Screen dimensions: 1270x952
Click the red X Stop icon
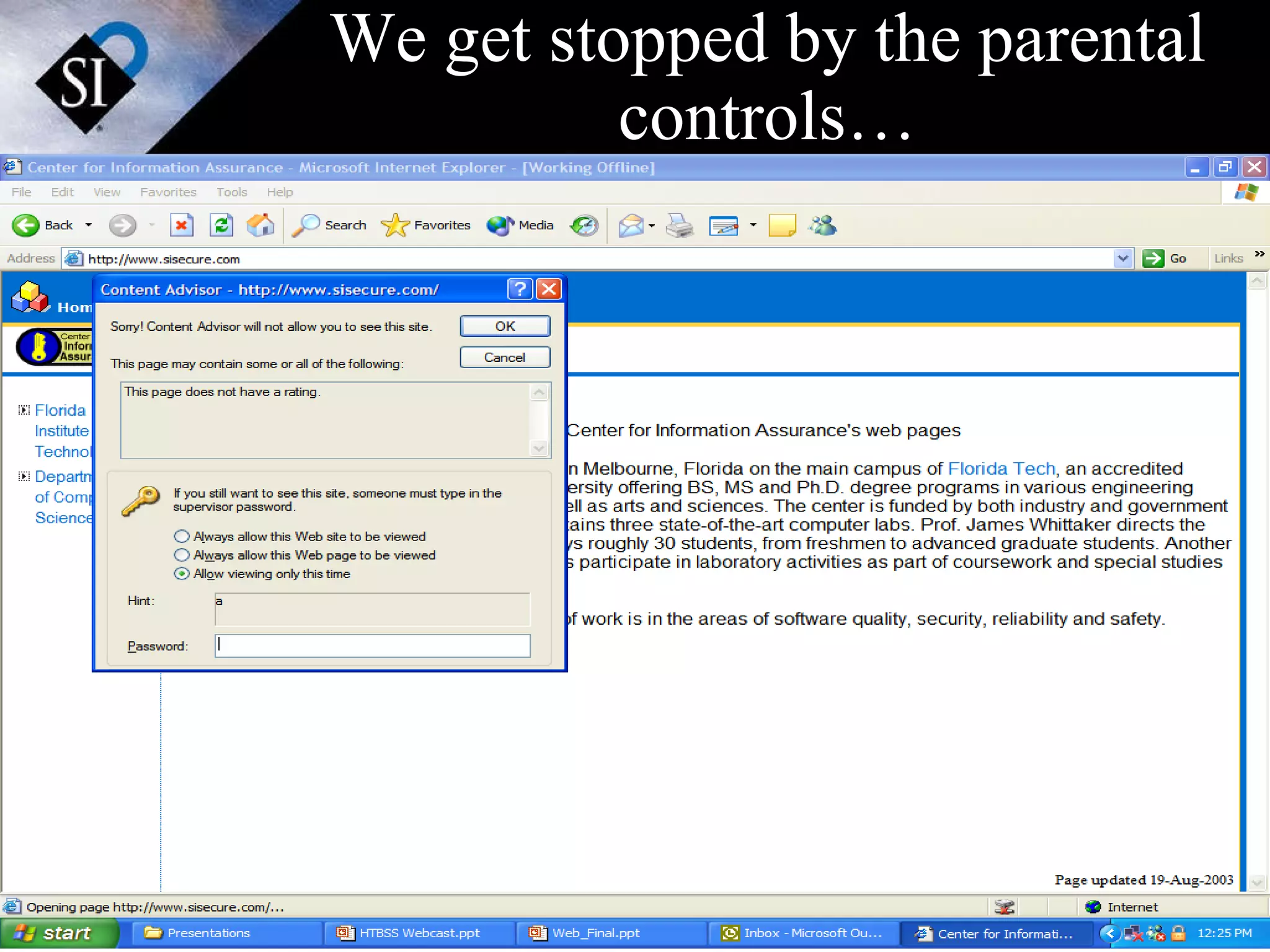tap(181, 225)
